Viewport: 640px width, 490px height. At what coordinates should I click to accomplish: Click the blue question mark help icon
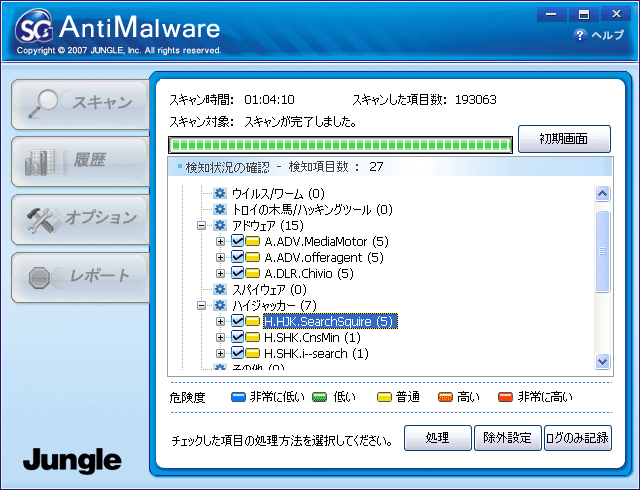point(580,36)
